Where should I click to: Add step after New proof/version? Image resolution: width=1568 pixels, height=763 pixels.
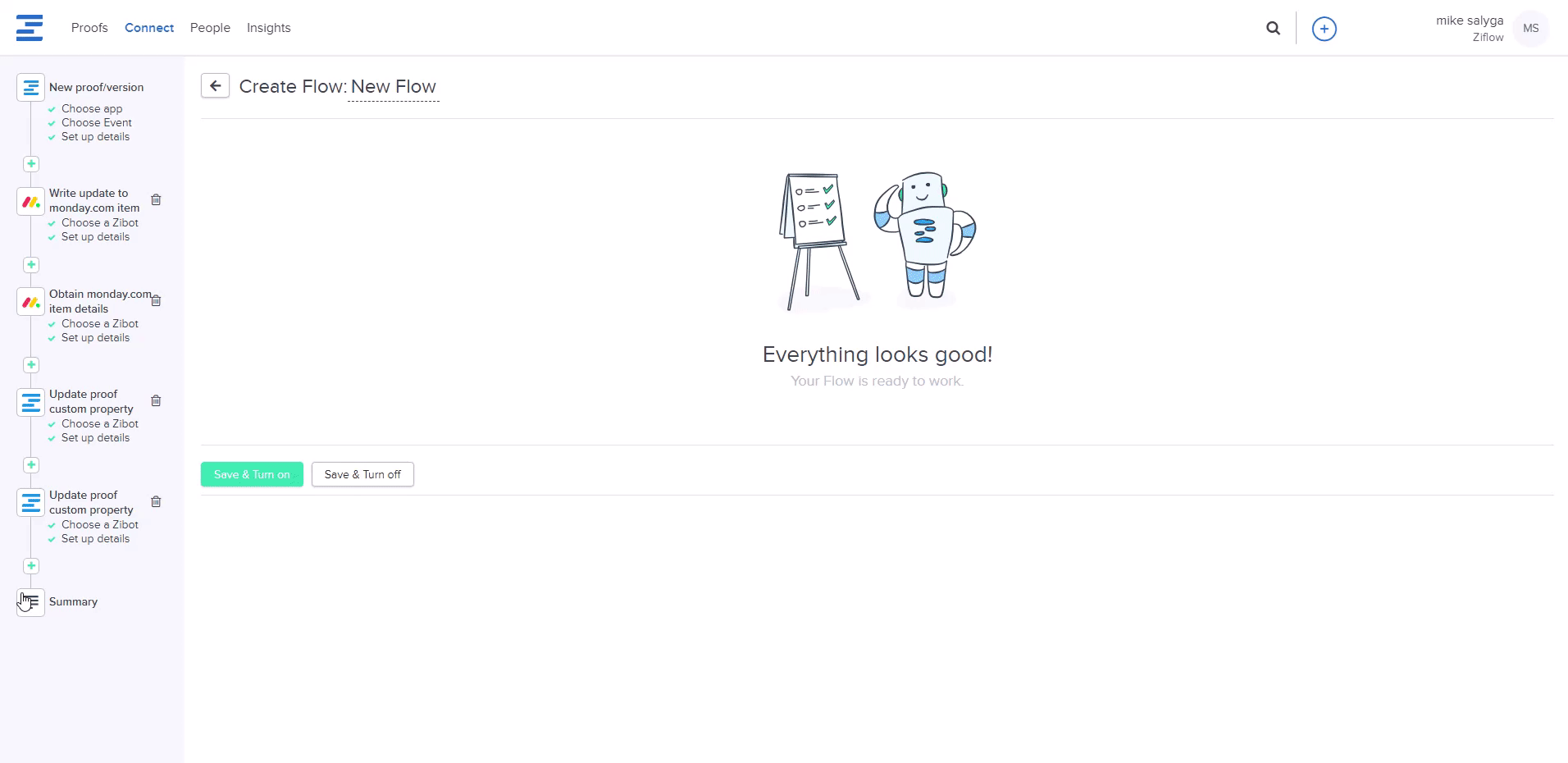[x=31, y=164]
